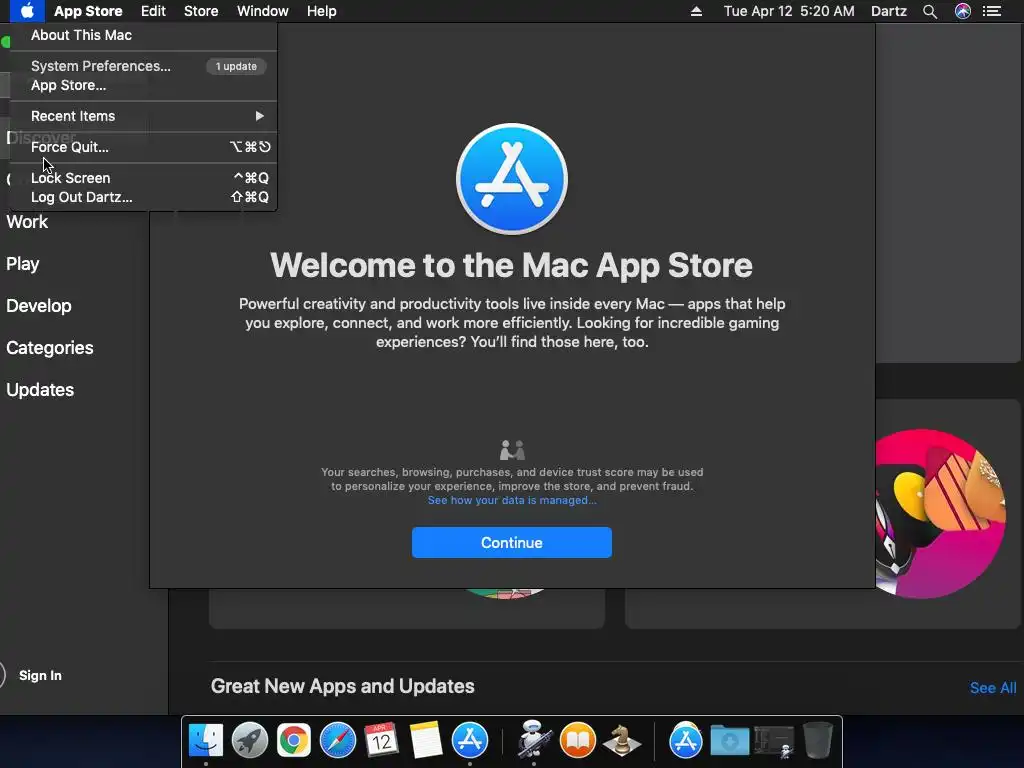Image resolution: width=1024 pixels, height=768 pixels.
Task: Select Work in the sidebar
Action: click(27, 222)
